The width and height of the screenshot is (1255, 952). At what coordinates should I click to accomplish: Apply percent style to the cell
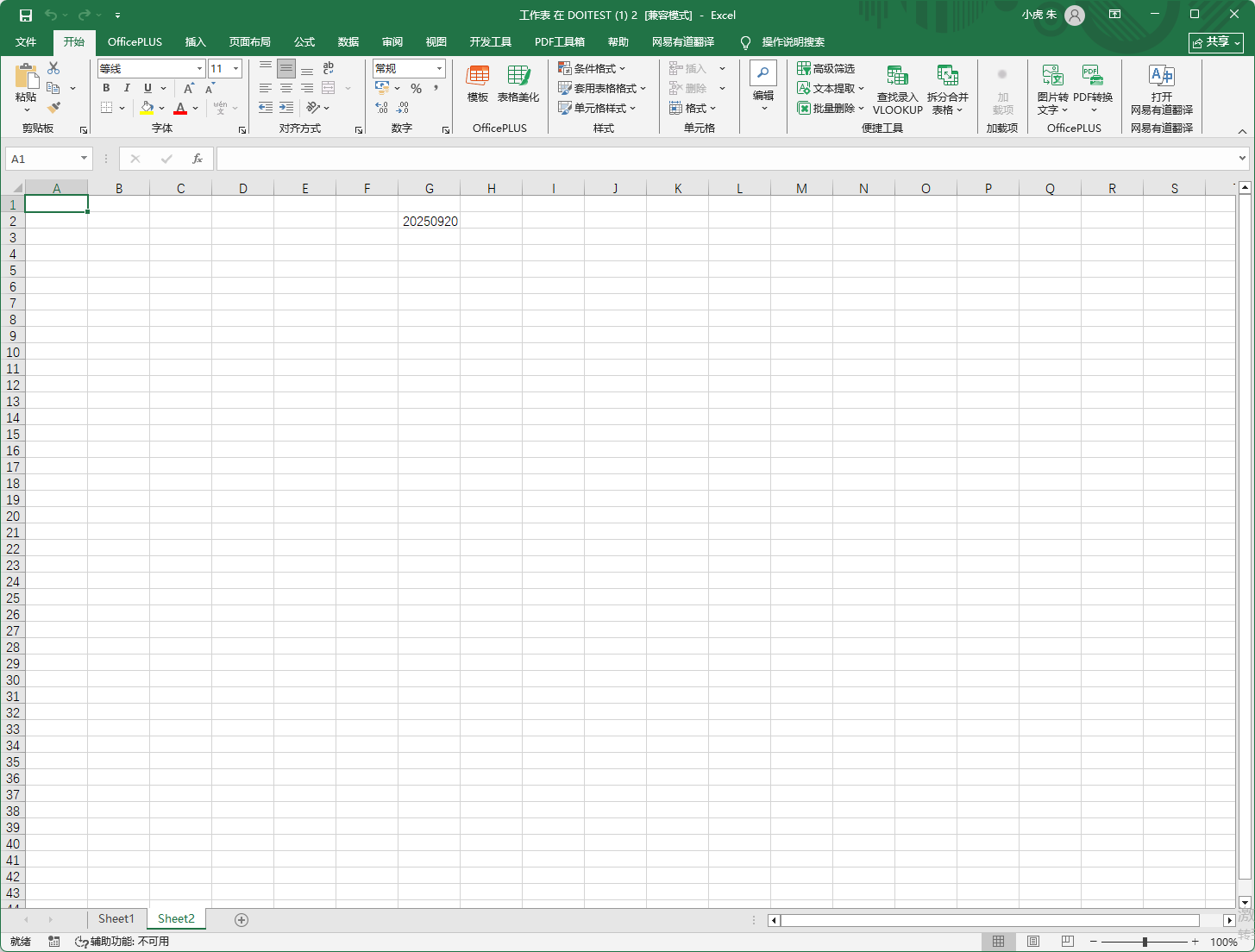tap(416, 88)
